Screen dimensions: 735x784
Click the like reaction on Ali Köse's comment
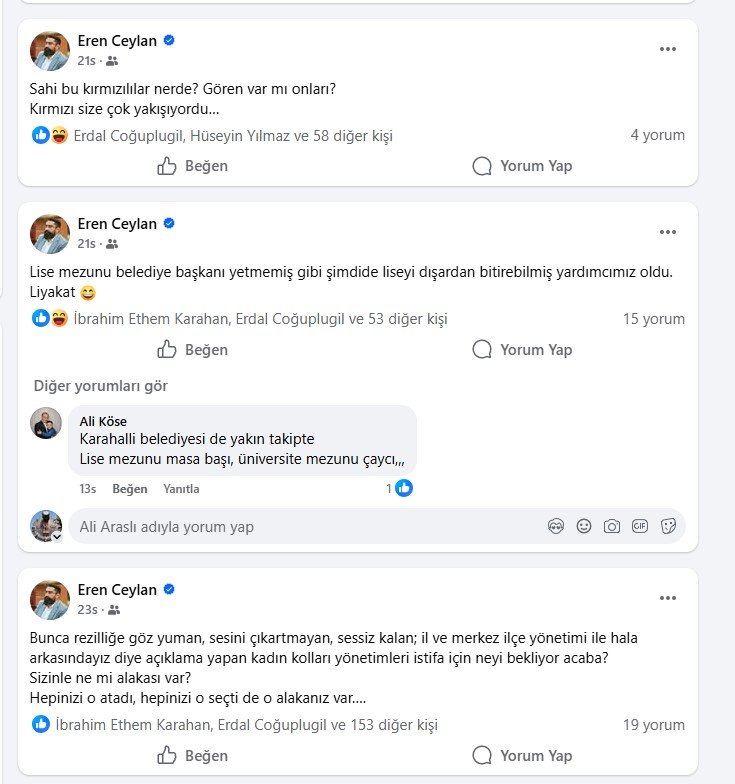click(404, 488)
